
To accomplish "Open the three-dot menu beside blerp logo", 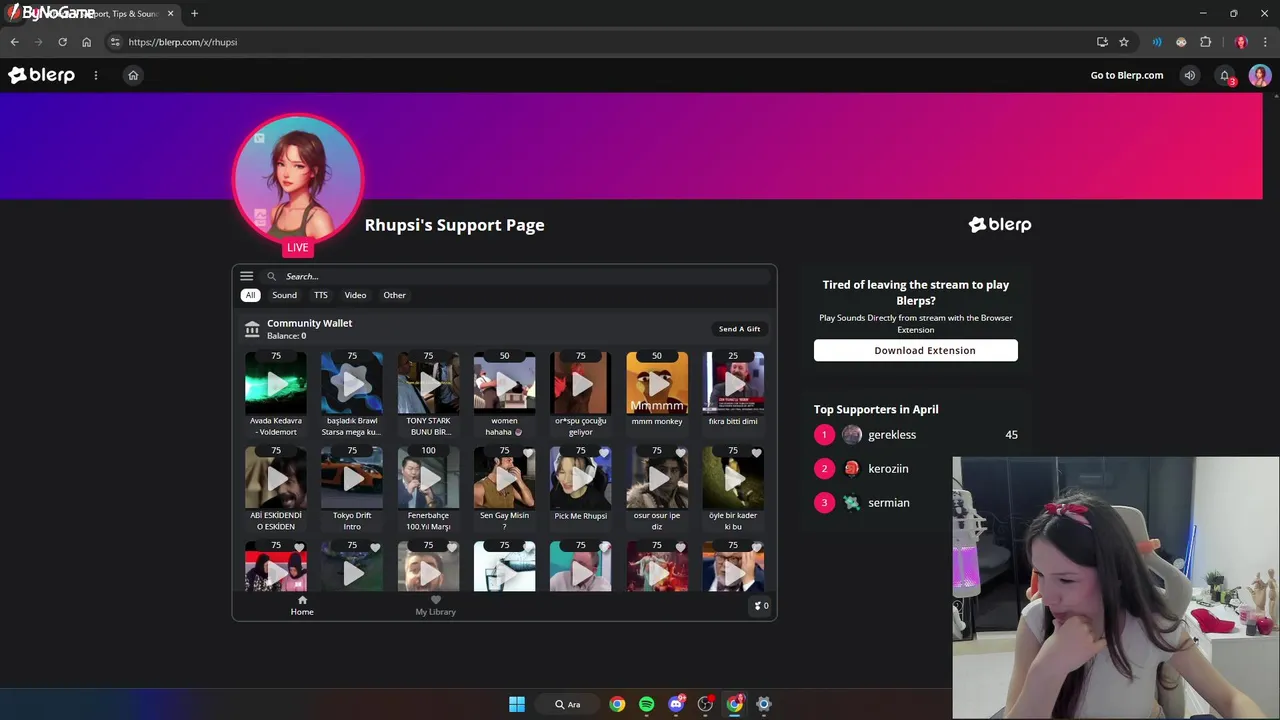I will coord(96,75).
